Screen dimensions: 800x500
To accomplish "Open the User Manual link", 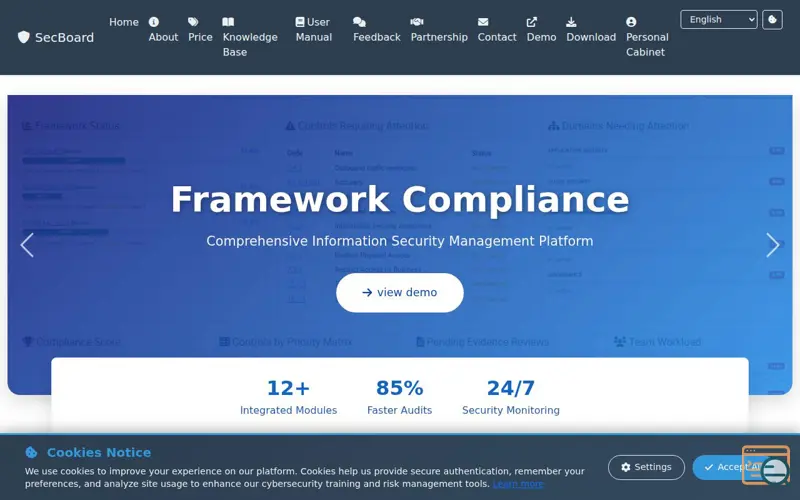I will [314, 30].
